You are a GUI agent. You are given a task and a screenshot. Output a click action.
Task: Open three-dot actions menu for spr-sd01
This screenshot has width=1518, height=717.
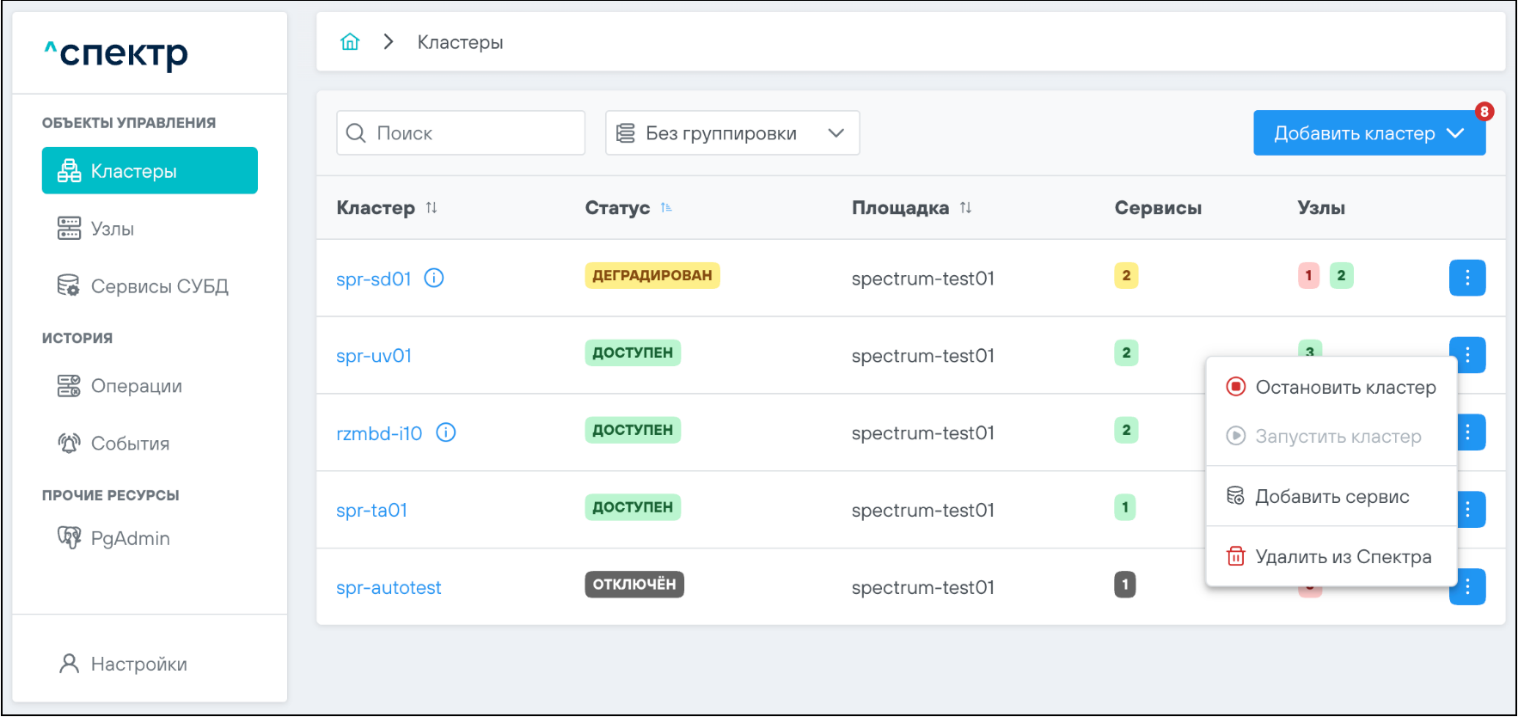click(x=1466, y=278)
